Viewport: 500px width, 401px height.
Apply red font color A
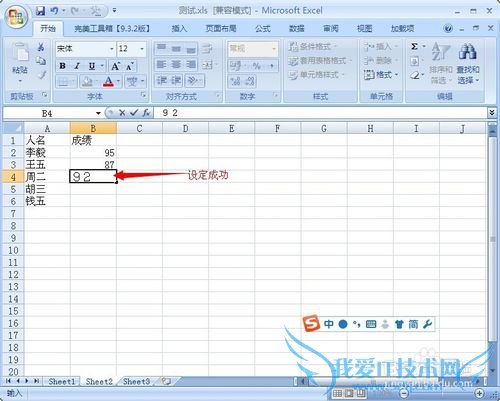coord(108,81)
